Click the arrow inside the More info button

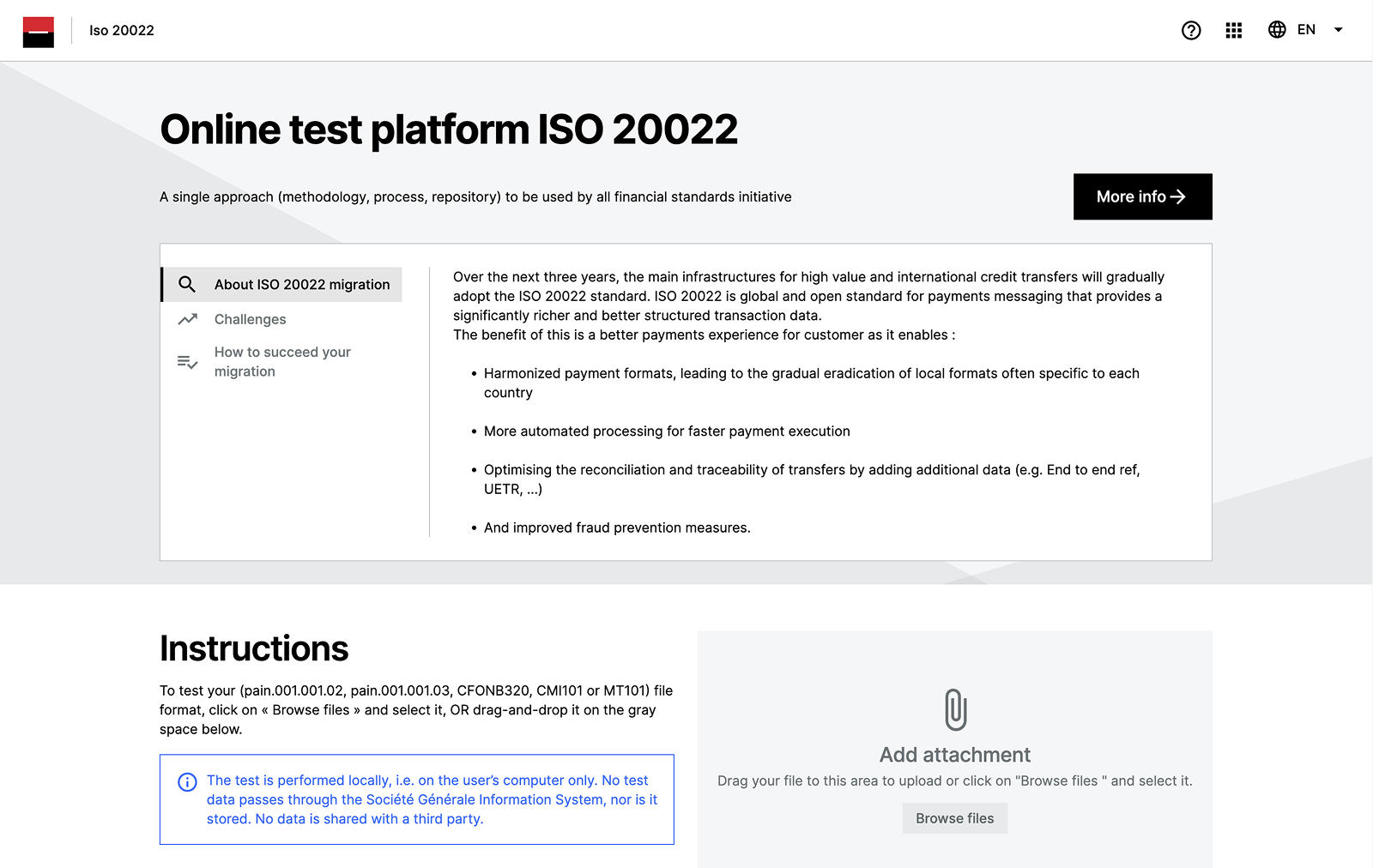click(1178, 197)
